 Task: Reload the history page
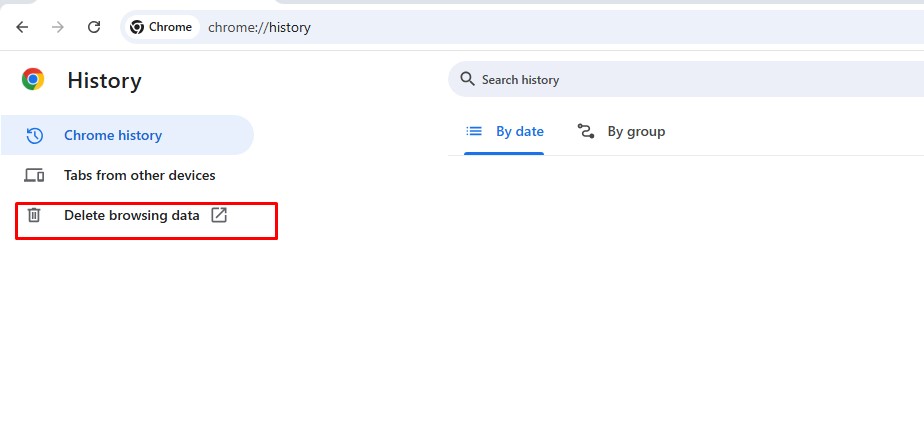point(94,27)
